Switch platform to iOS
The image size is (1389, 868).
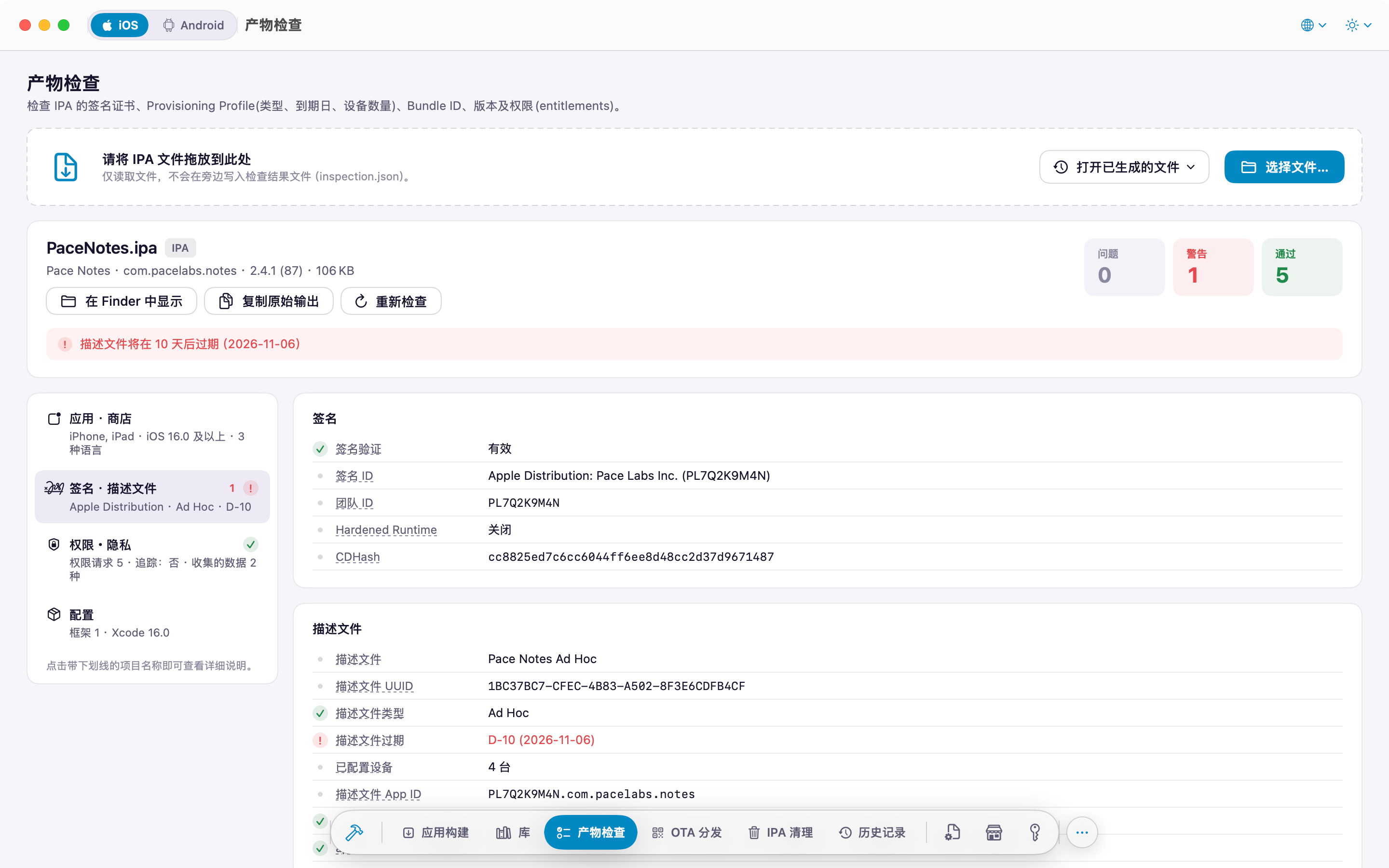point(120,25)
